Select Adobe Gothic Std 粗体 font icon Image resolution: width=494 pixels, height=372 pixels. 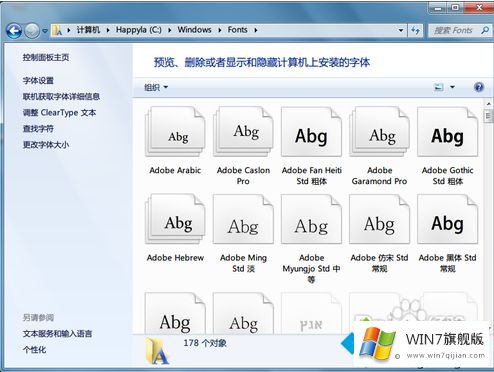coord(447,132)
